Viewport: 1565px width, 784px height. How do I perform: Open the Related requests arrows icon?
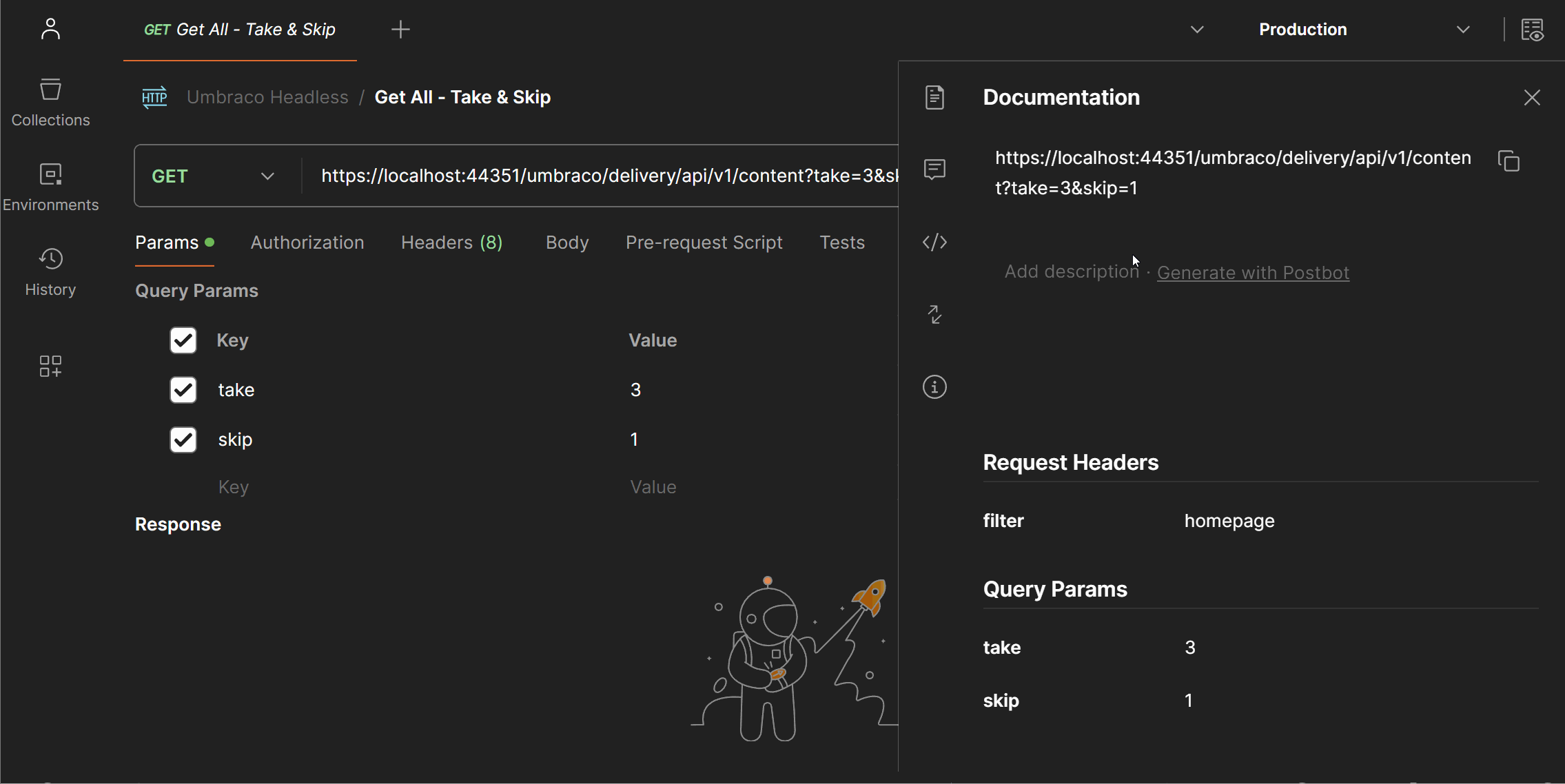pos(934,314)
